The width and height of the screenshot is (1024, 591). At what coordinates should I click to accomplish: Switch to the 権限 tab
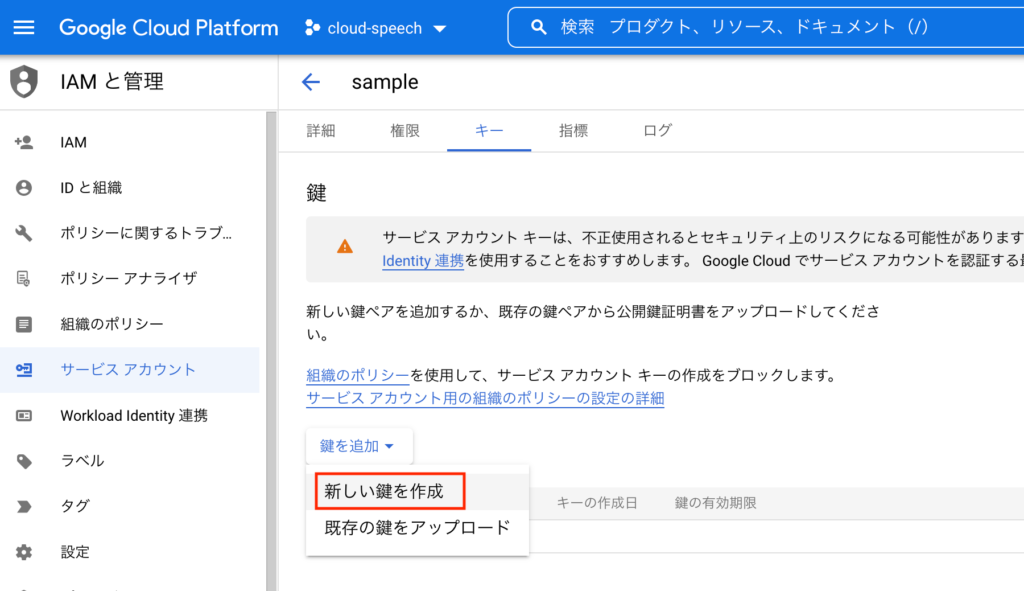(405, 130)
